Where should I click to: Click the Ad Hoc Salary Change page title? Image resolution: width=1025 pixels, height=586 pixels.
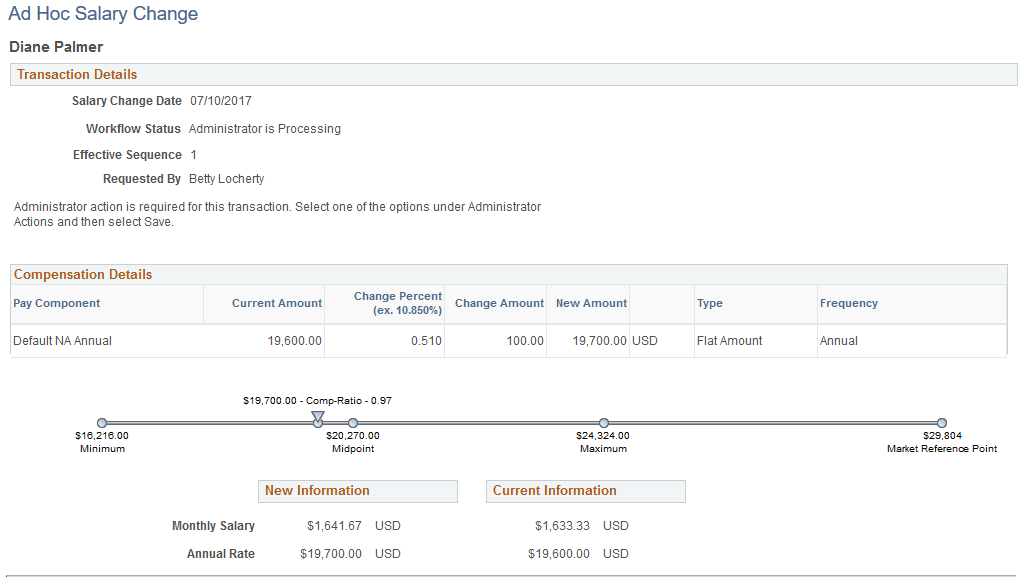pos(102,14)
